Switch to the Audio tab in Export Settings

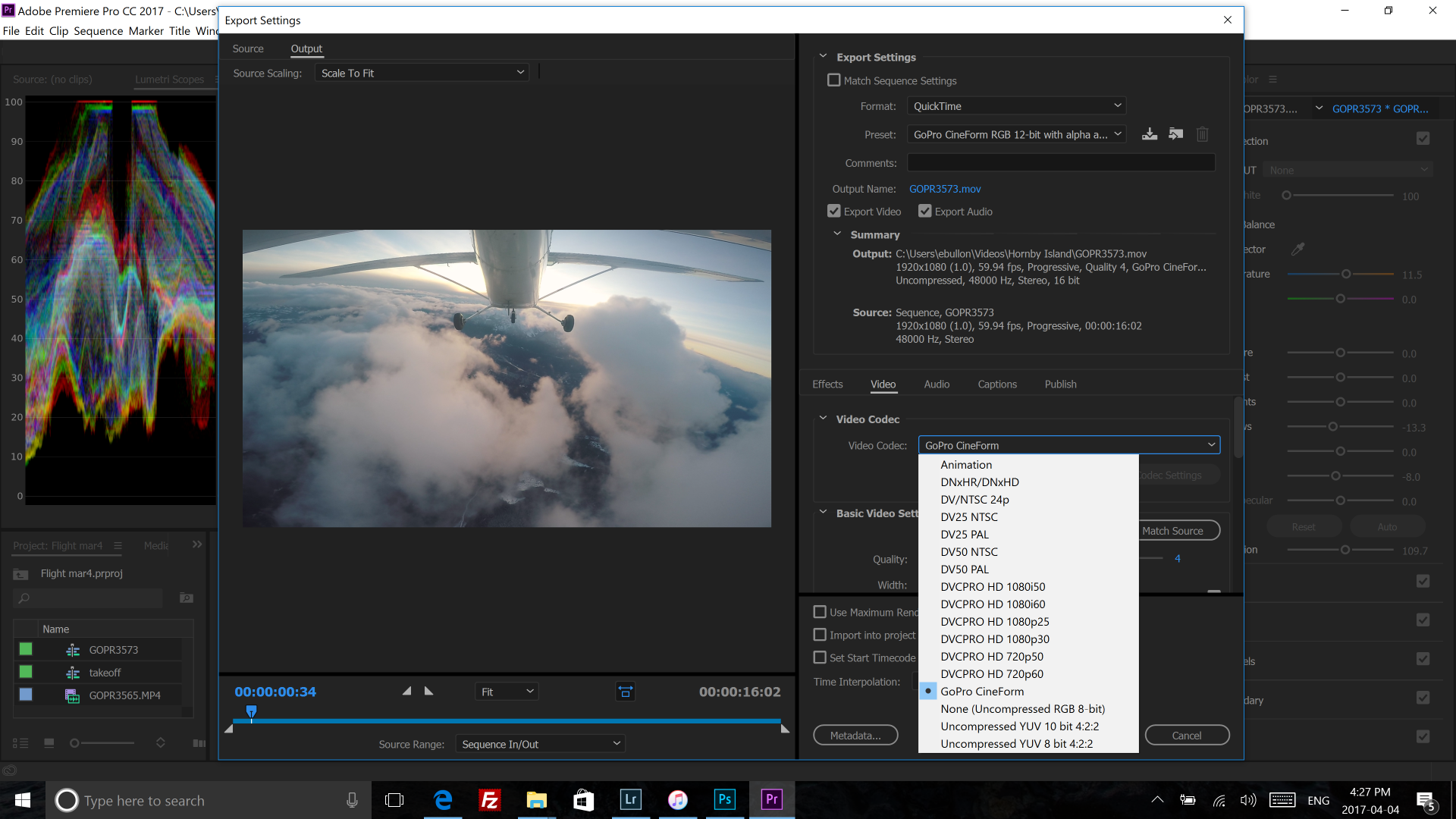click(935, 384)
